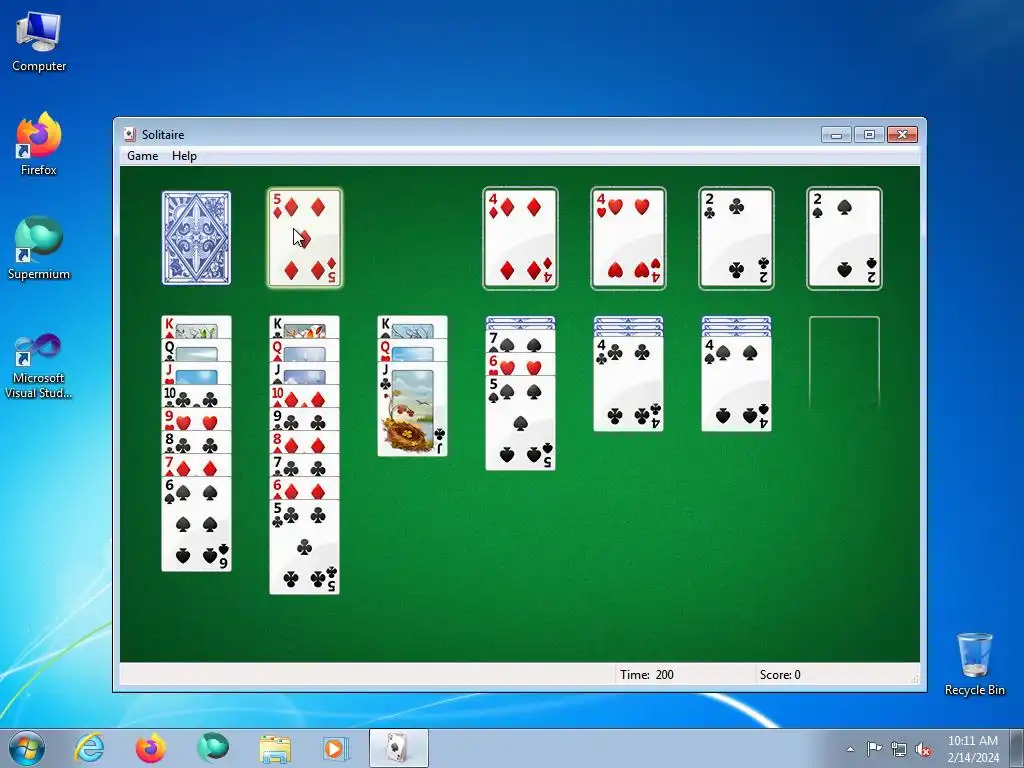Image resolution: width=1024 pixels, height=768 pixels.
Task: Select the 9 of clubs in second column
Action: 304,420
